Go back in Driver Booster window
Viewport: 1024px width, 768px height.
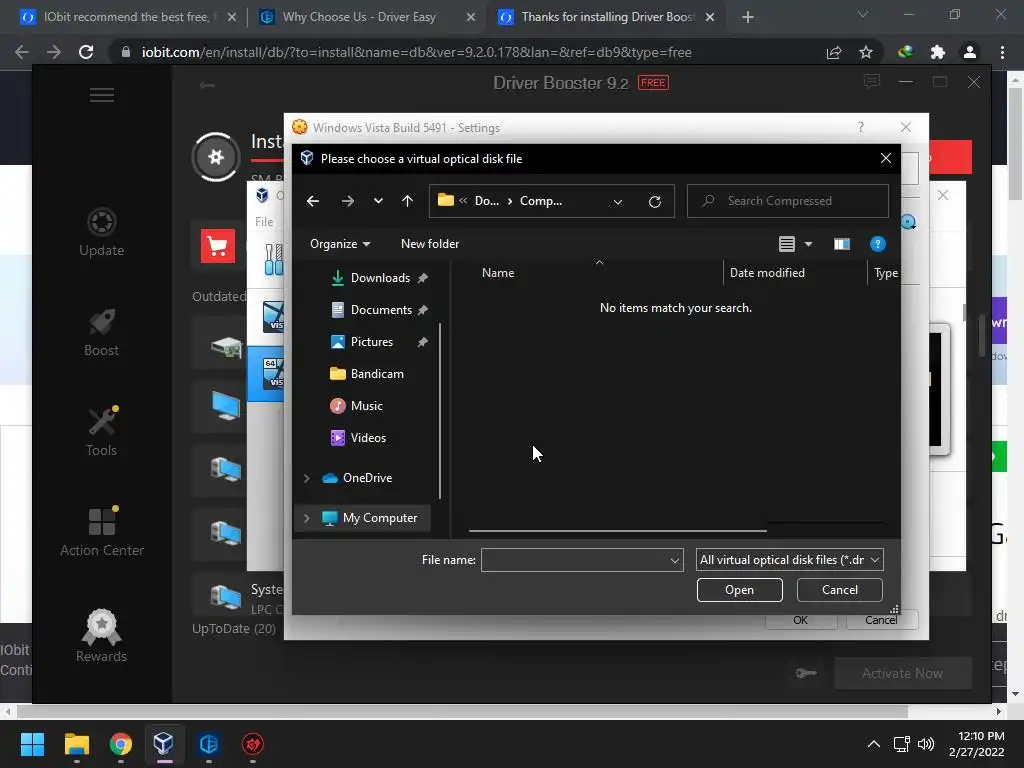[x=207, y=85]
